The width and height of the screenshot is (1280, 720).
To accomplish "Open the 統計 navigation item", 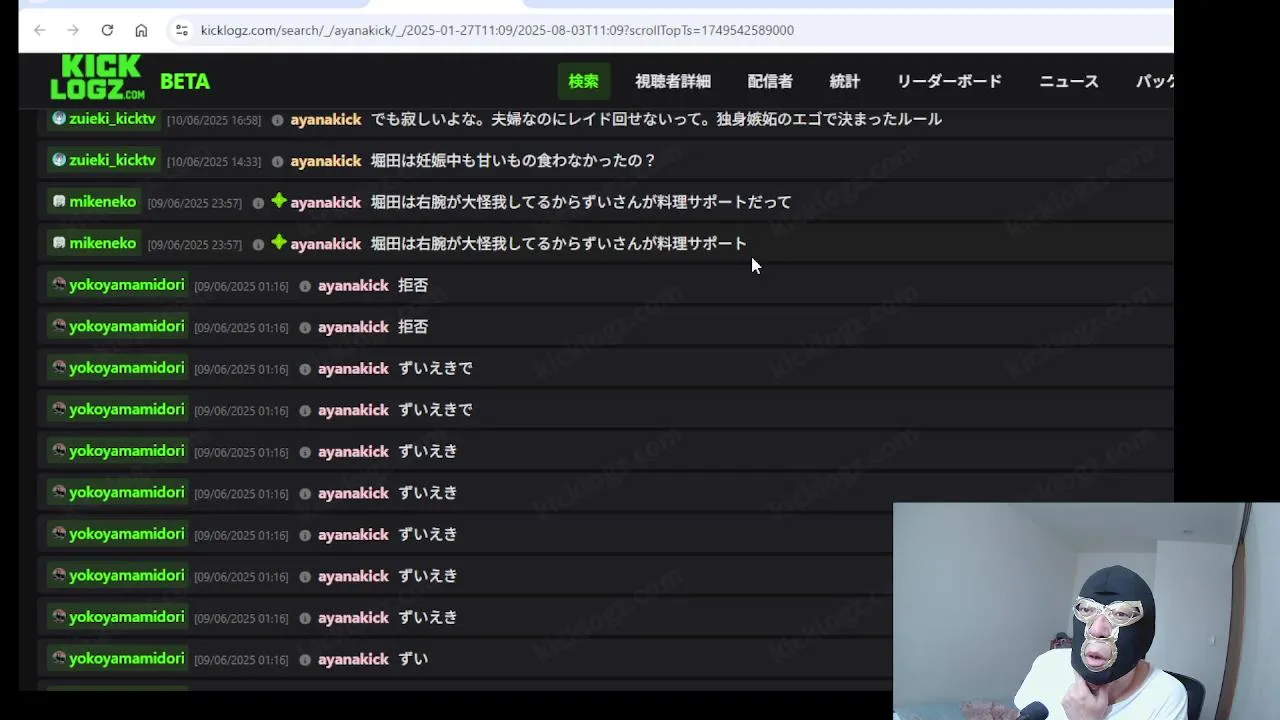I will tap(845, 81).
